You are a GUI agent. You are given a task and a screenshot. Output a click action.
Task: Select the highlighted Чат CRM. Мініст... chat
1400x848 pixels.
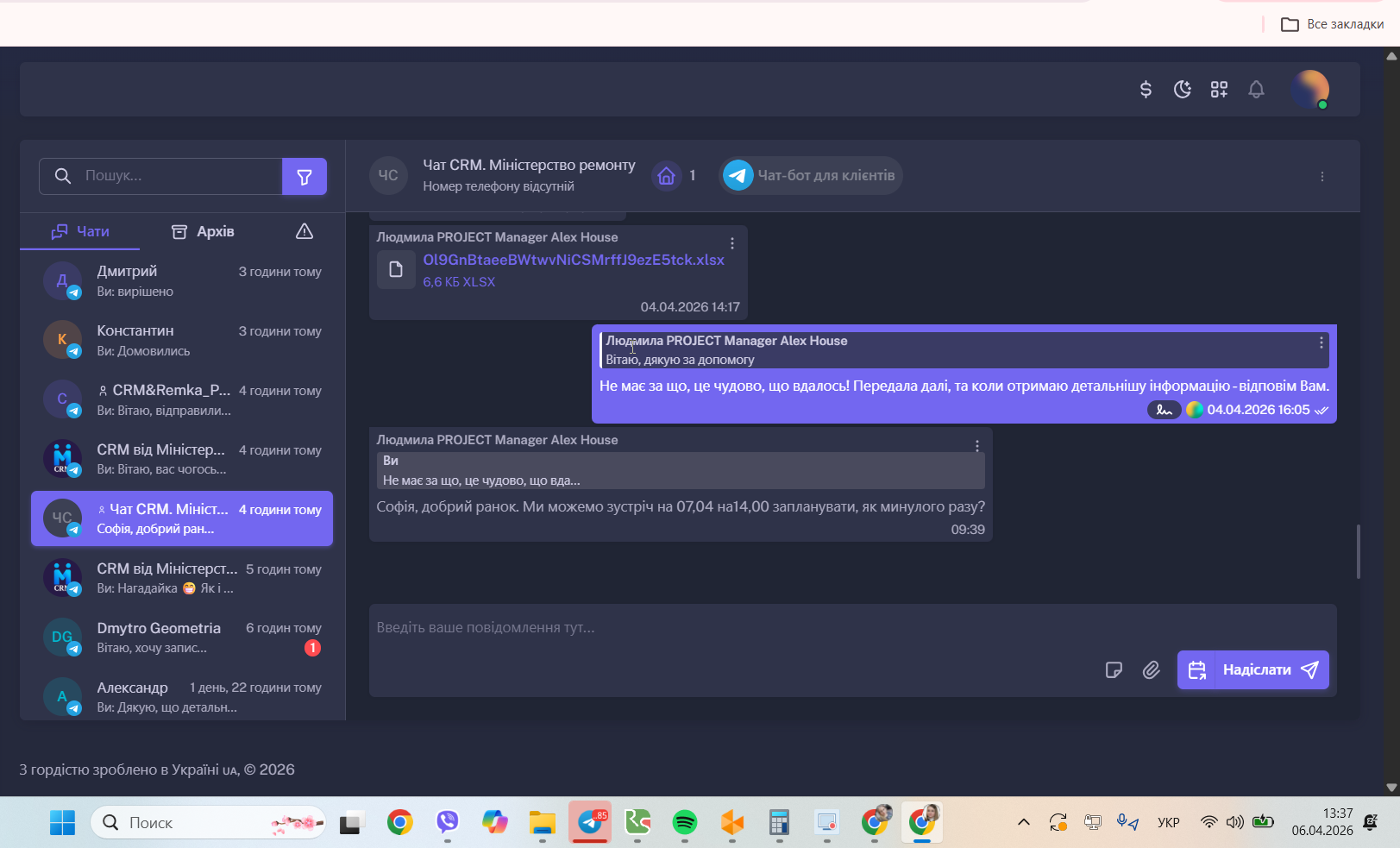[182, 518]
